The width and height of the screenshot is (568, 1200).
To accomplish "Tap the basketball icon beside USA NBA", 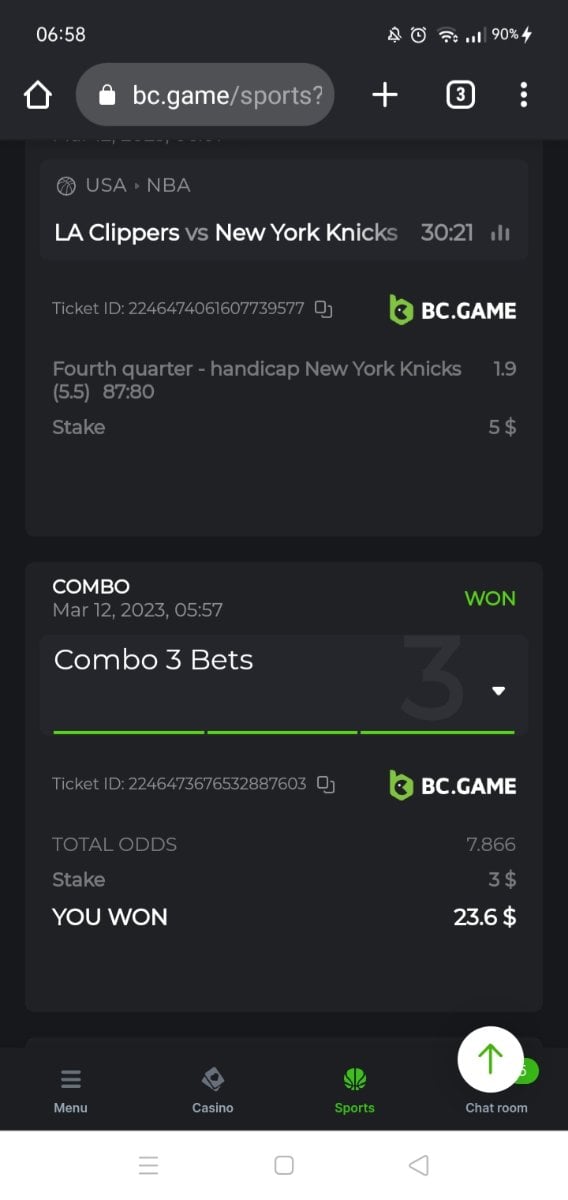I will pyautogui.click(x=67, y=185).
